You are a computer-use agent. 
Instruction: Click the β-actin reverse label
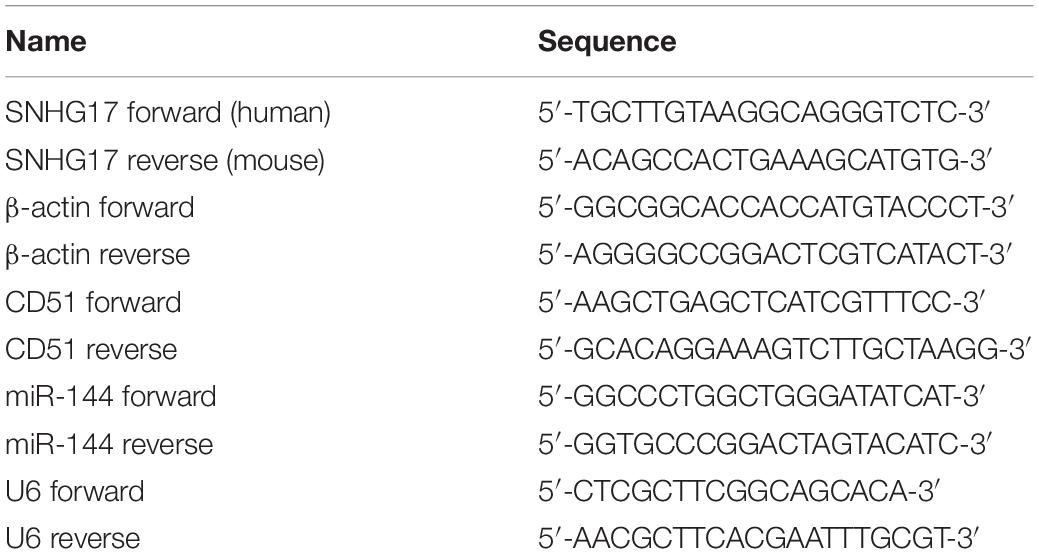97,255
